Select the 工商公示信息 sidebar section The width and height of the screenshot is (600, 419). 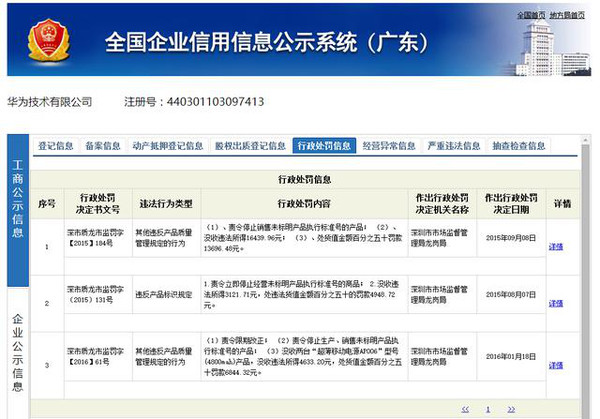(x=18, y=210)
